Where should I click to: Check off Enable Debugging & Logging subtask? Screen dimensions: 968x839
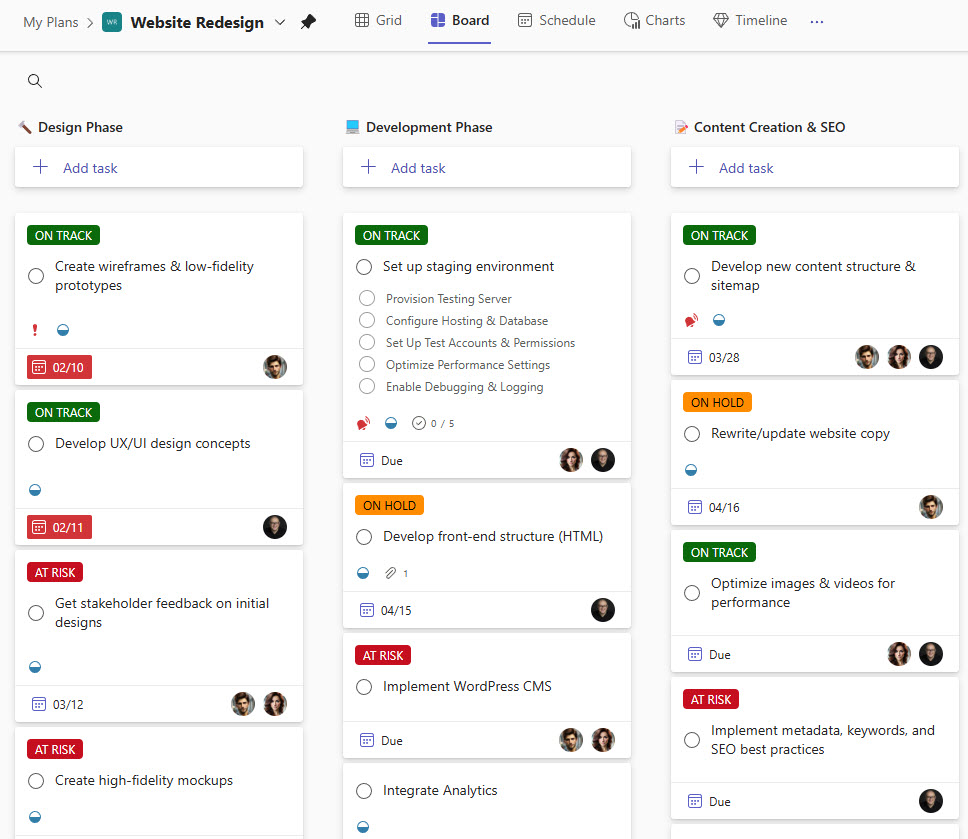[x=367, y=386]
